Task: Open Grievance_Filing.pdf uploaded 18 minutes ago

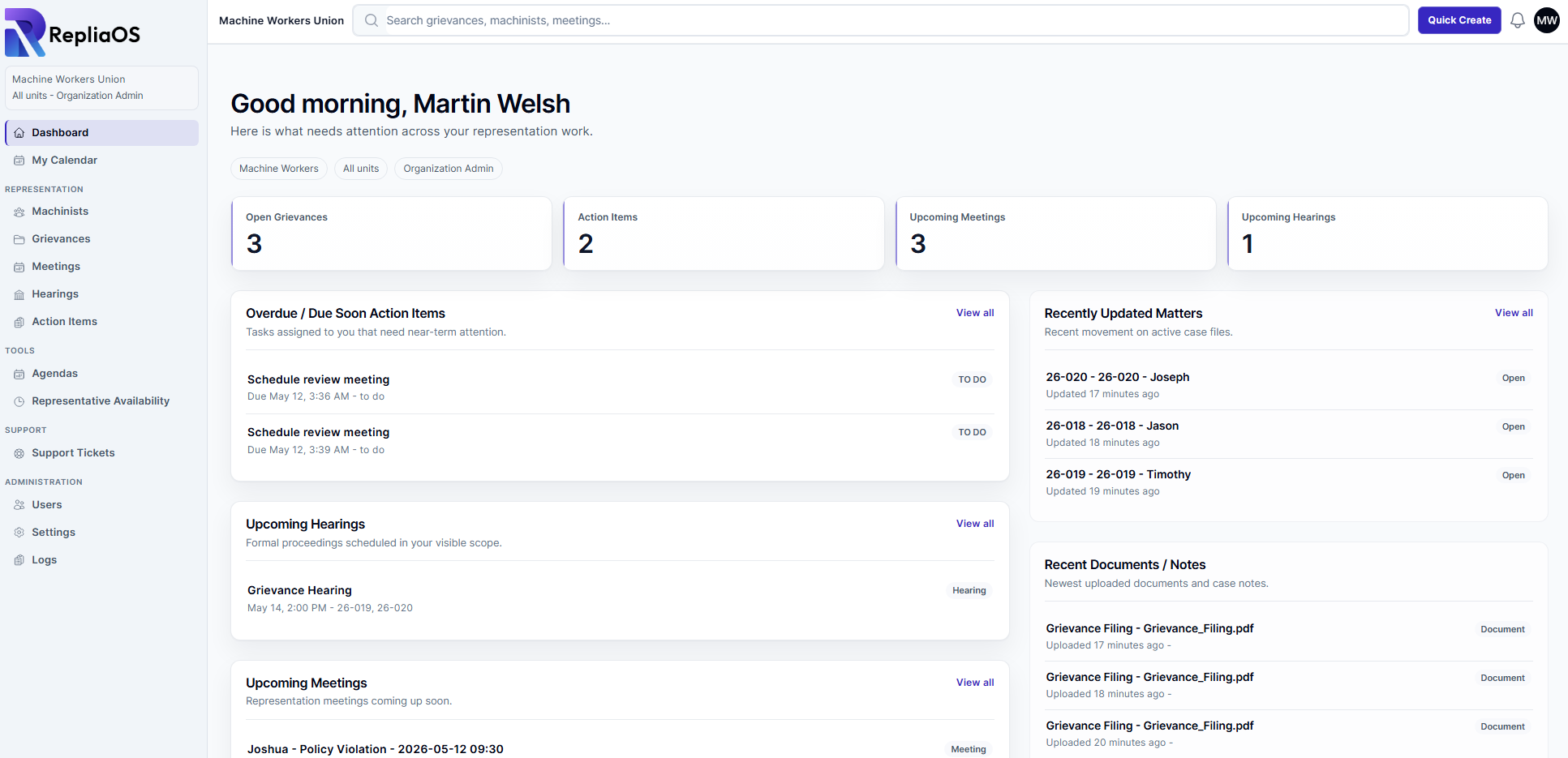Action: [1288, 685]
